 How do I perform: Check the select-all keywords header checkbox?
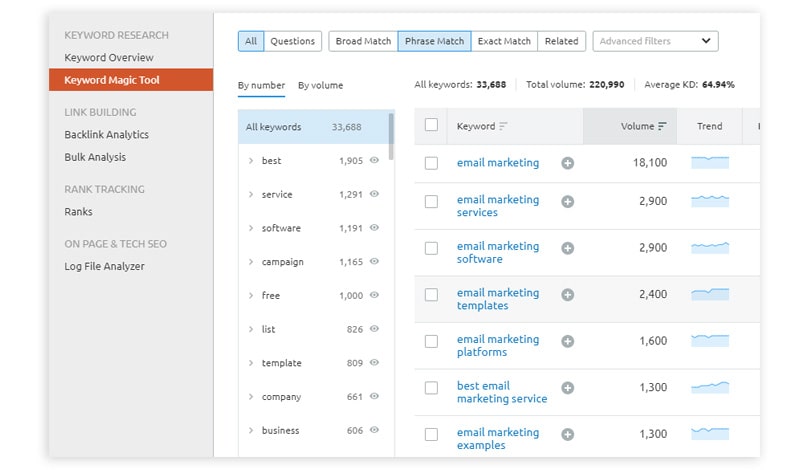pyautogui.click(x=431, y=126)
